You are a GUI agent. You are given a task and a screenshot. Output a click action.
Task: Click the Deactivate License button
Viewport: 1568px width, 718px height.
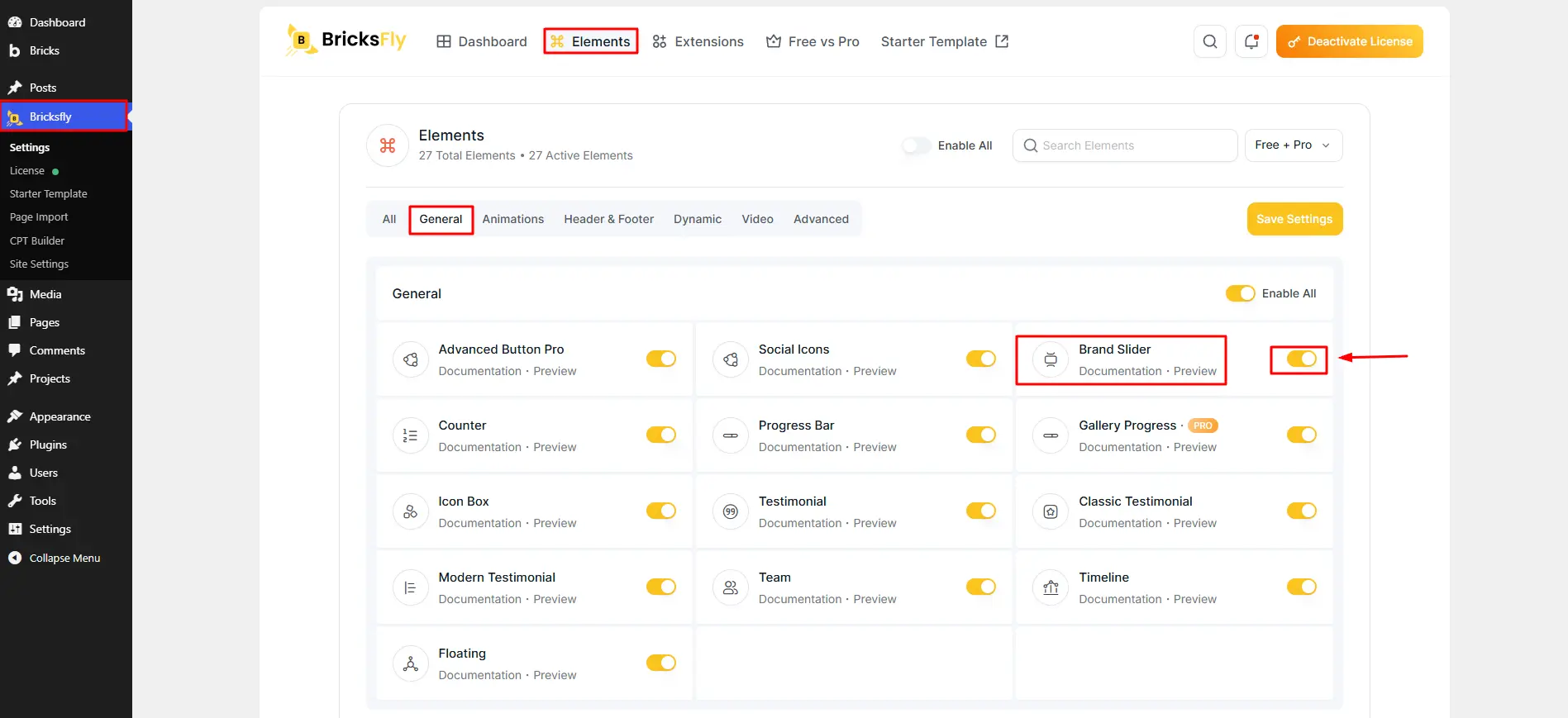click(1349, 41)
